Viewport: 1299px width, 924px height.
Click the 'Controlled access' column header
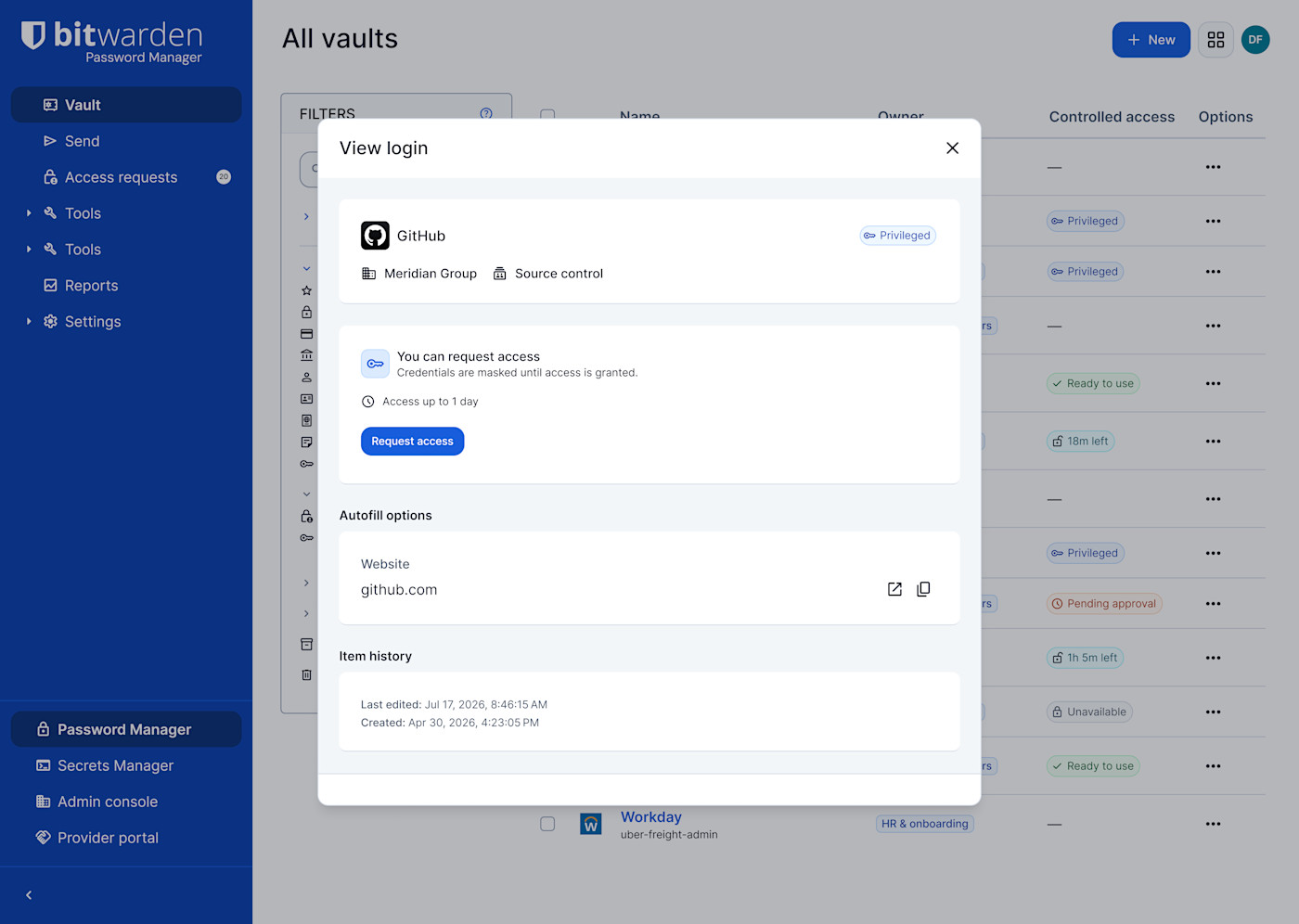pos(1112,117)
